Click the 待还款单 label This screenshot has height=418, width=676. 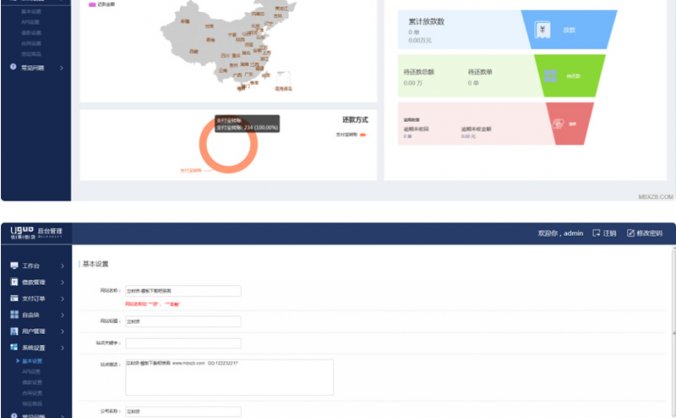tap(480, 72)
